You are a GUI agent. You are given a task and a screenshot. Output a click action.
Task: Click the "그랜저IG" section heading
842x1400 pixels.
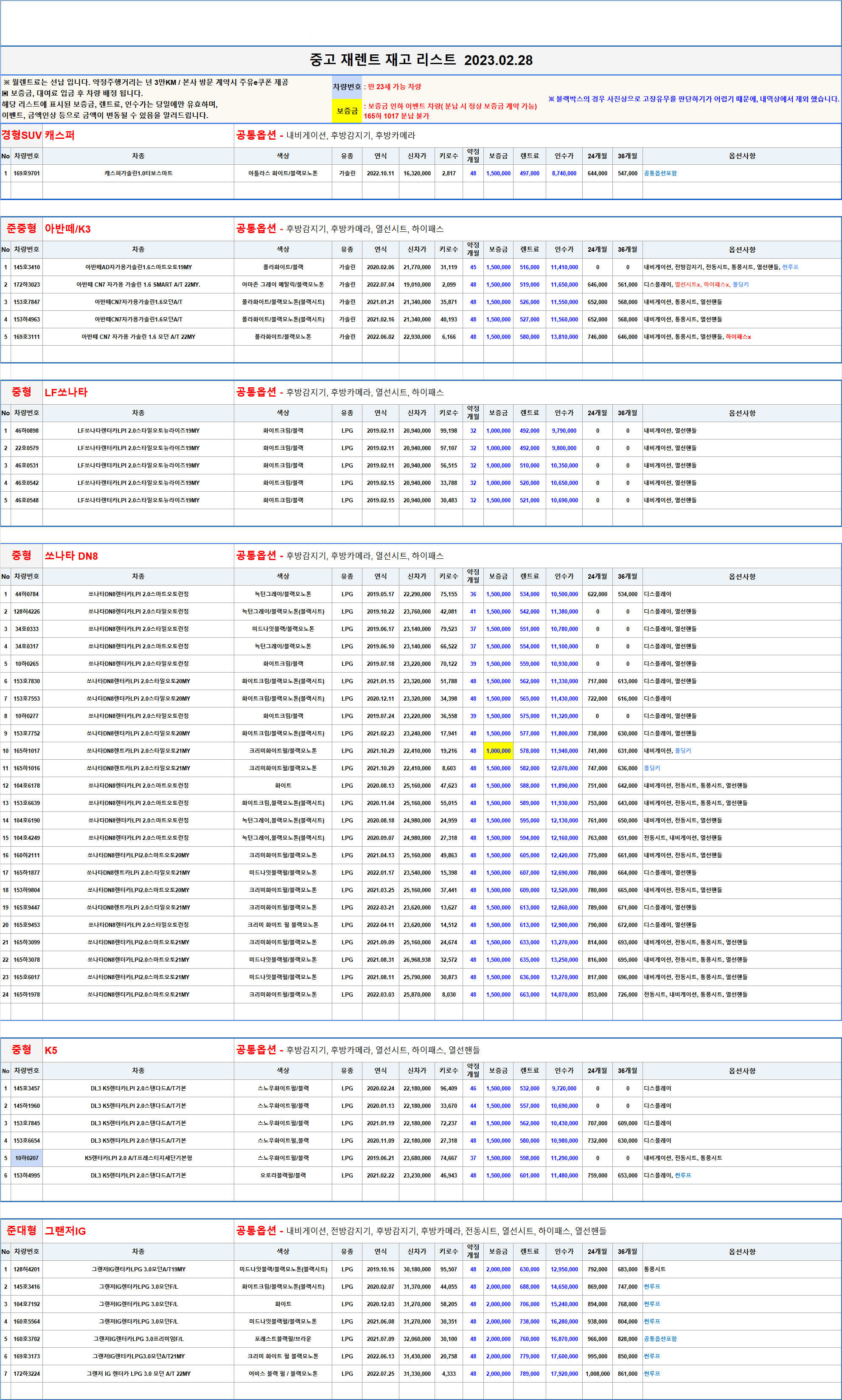65,1231
